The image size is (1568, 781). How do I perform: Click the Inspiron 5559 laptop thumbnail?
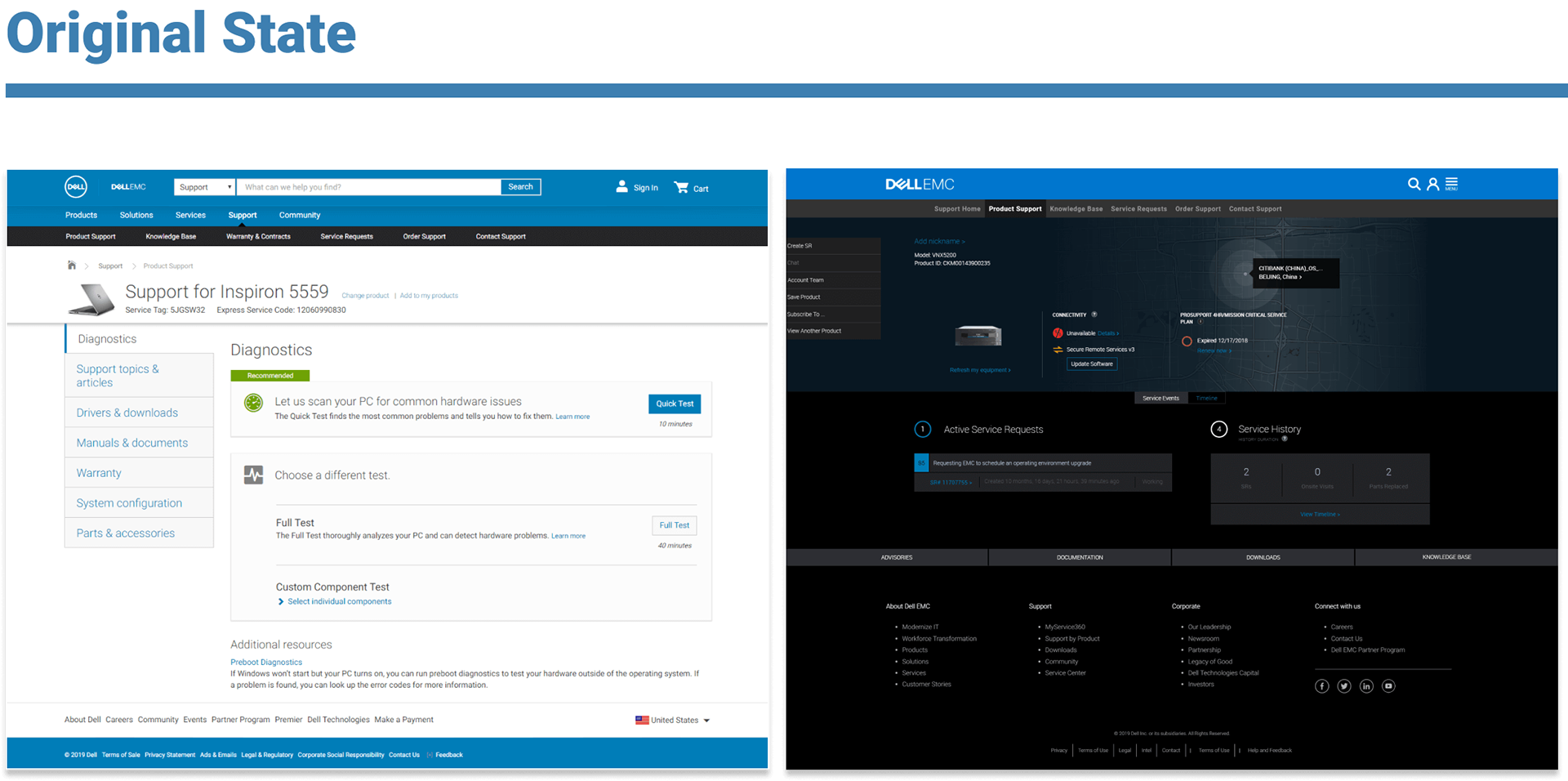[x=91, y=300]
